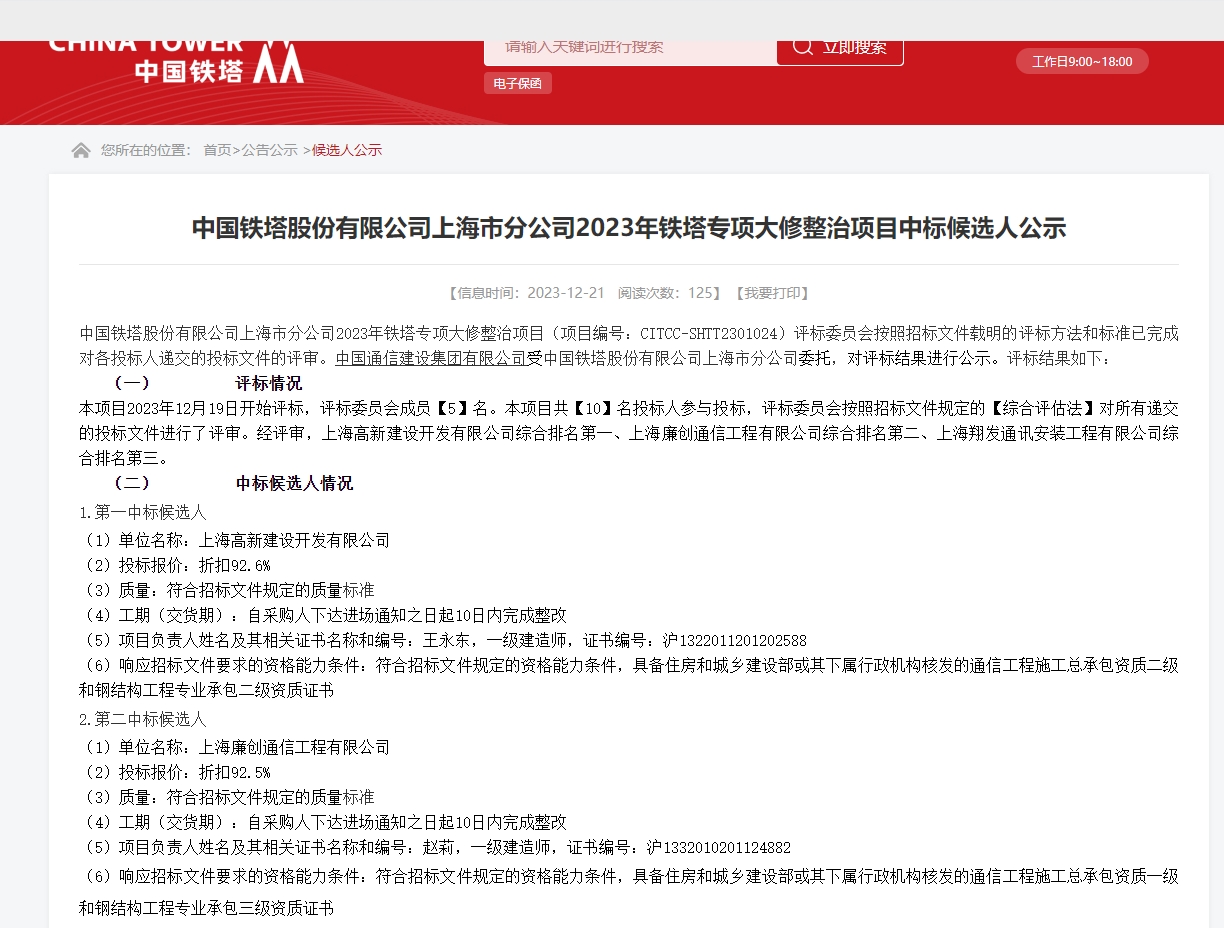Screen dimensions: 1224x928
Task: Click the 上海高新建设开发有限公司 unit name line
Action: click(x=235, y=540)
